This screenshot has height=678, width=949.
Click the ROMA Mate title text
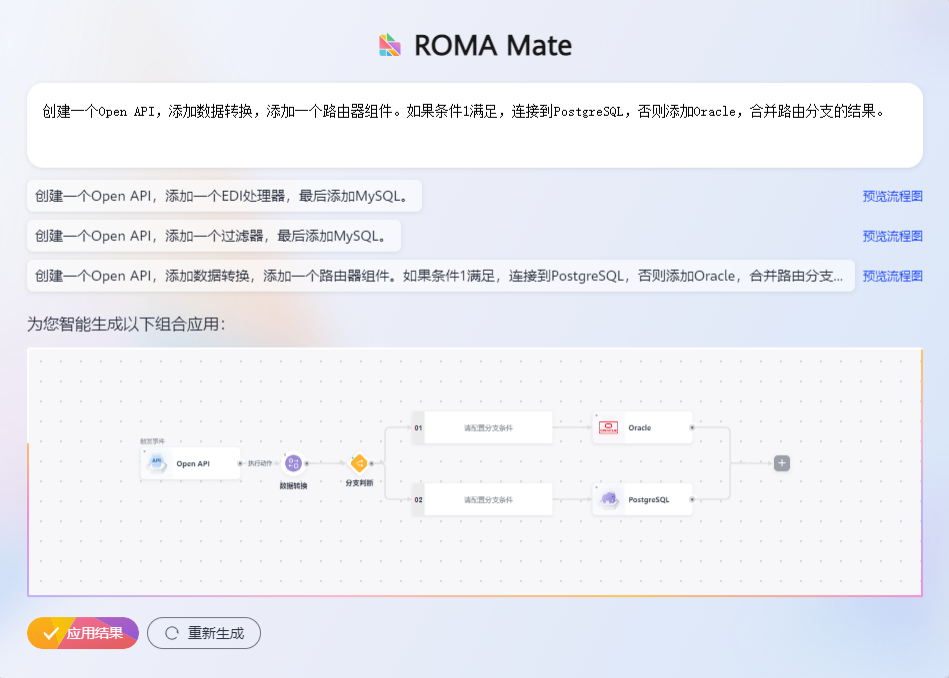[493, 46]
